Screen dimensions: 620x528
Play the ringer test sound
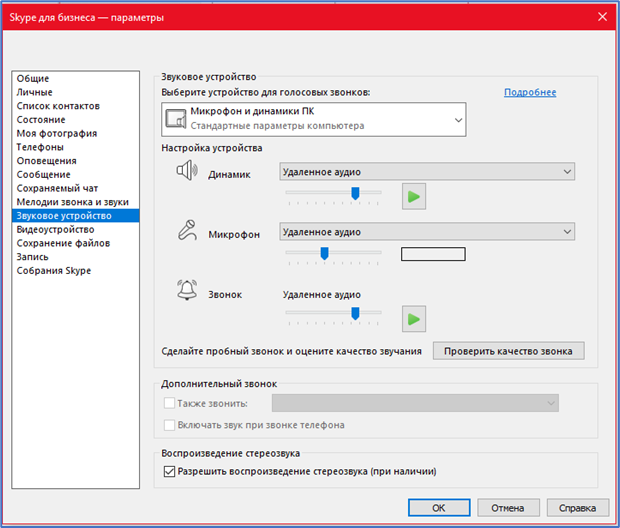(x=414, y=319)
